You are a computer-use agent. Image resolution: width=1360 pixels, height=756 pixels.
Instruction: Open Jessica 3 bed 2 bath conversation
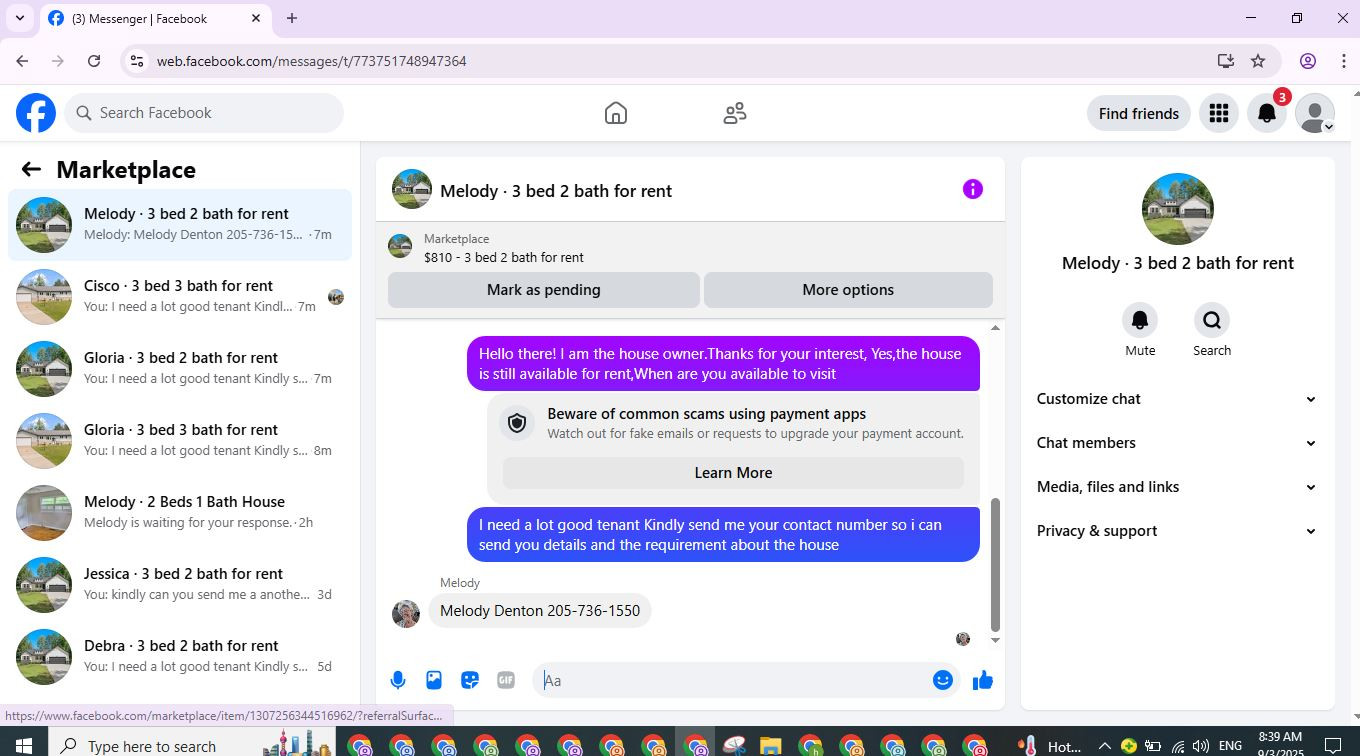point(180,584)
